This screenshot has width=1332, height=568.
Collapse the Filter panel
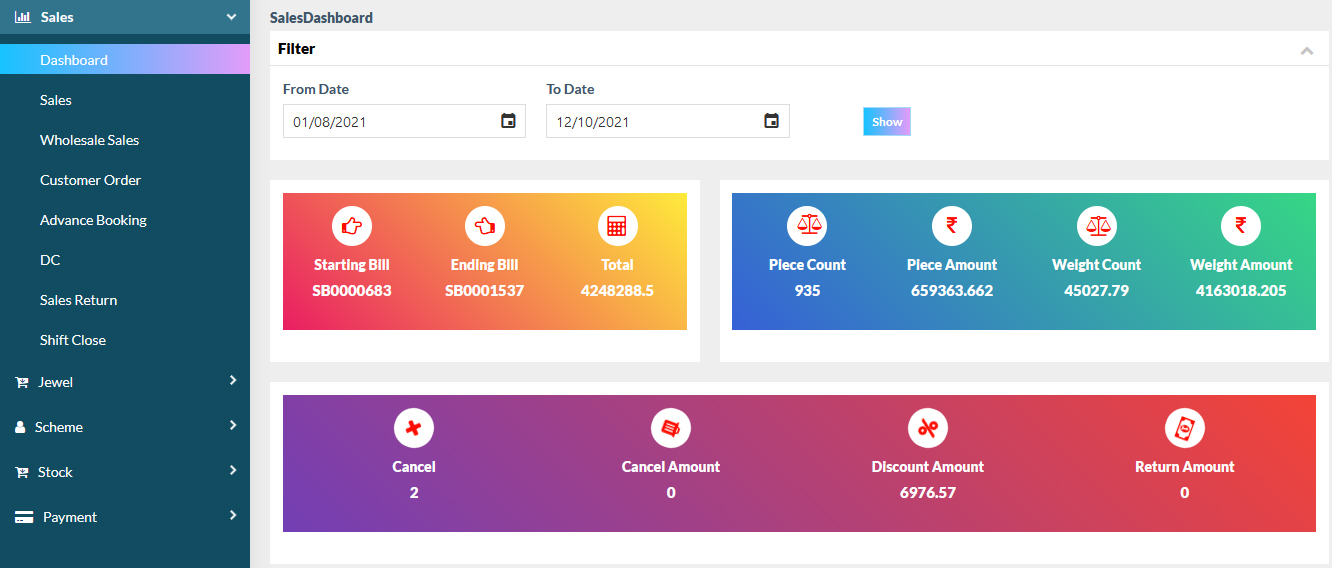click(x=1306, y=50)
